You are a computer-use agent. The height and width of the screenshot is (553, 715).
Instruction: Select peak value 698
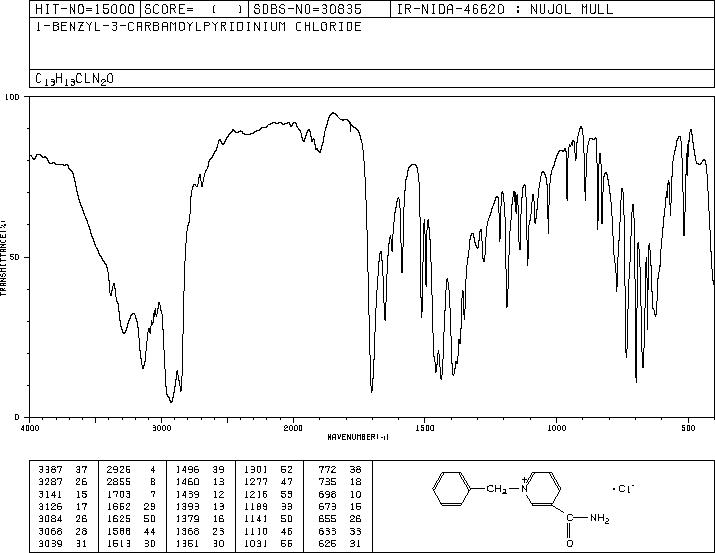pyautogui.click(x=327, y=494)
